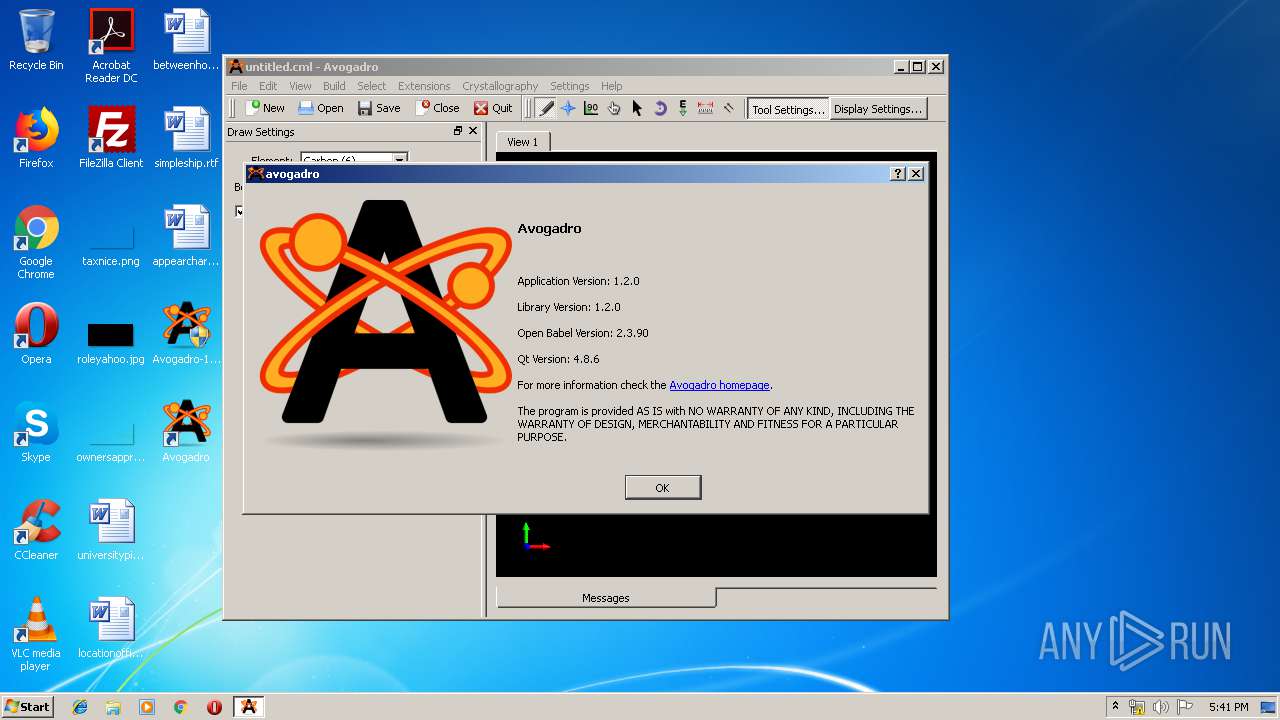Toggle the Display Settings panel button
This screenshot has height=720, width=1280.
(x=878, y=109)
